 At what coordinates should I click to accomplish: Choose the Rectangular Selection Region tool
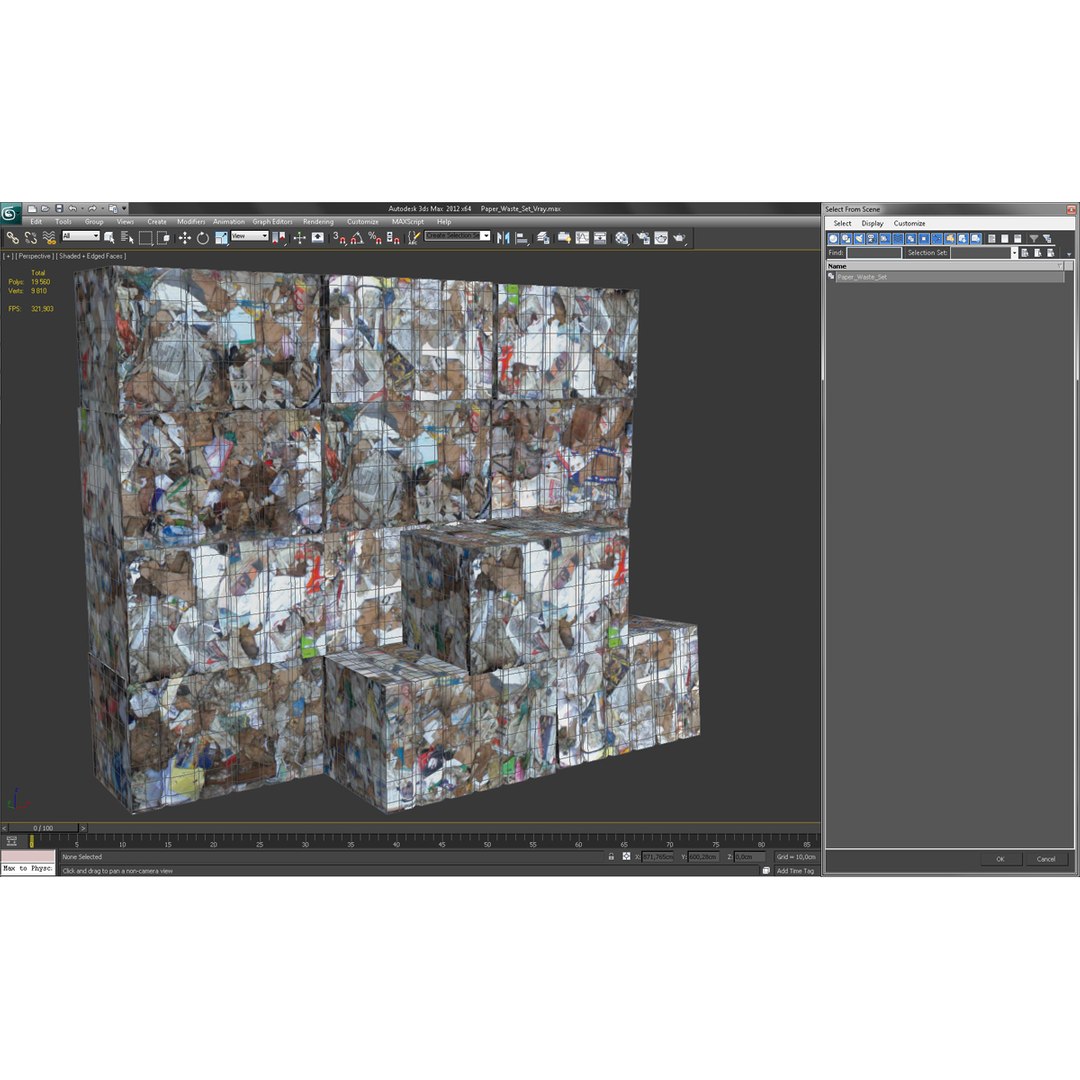(145, 238)
